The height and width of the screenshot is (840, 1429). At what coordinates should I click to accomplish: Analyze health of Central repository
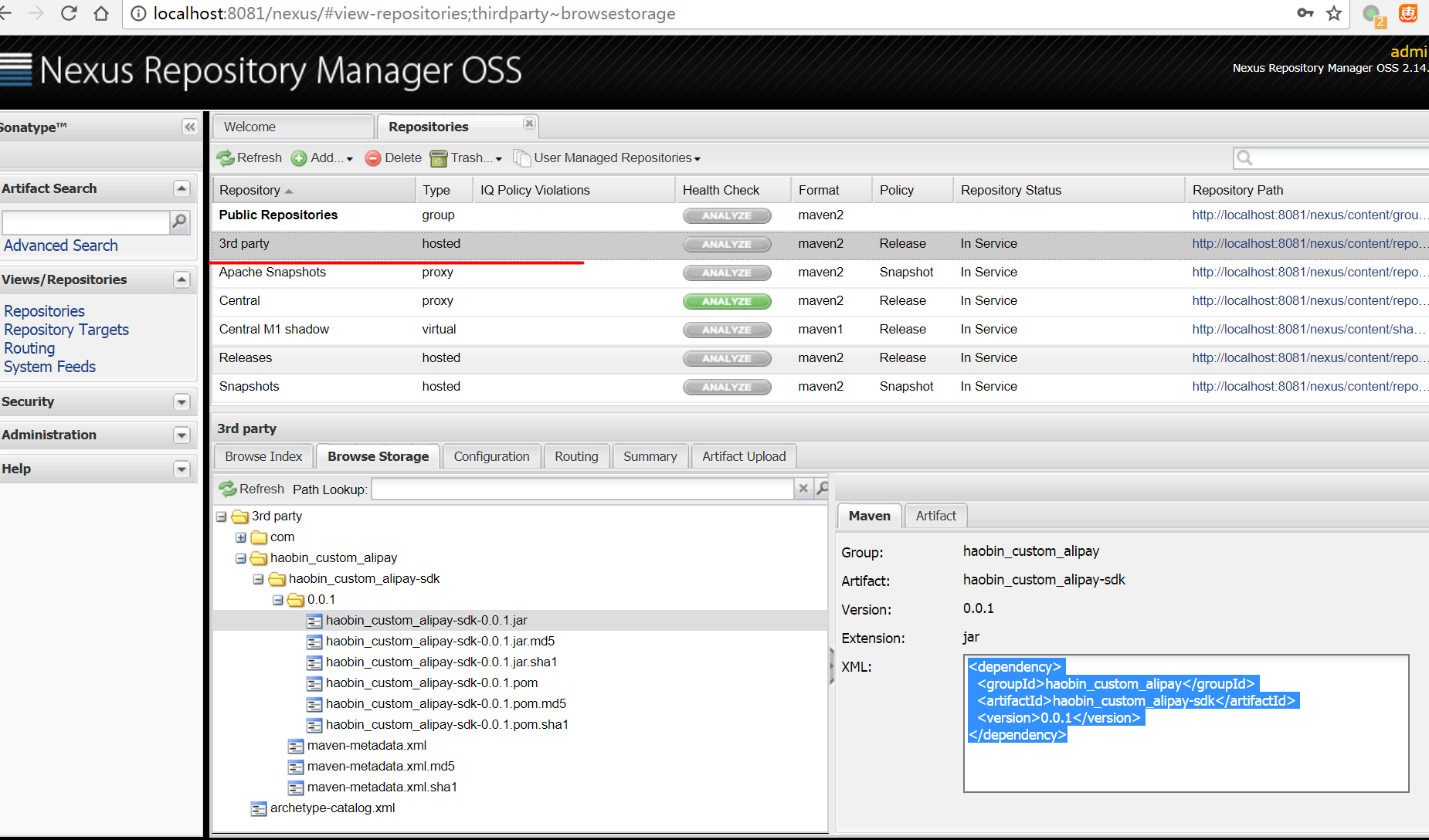pos(727,301)
